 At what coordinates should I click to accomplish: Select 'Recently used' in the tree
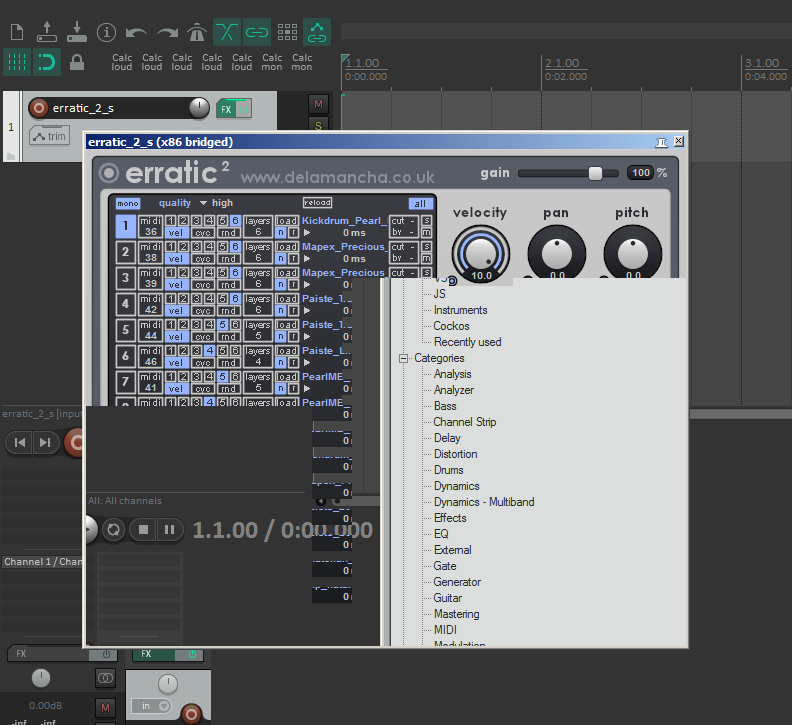point(468,342)
